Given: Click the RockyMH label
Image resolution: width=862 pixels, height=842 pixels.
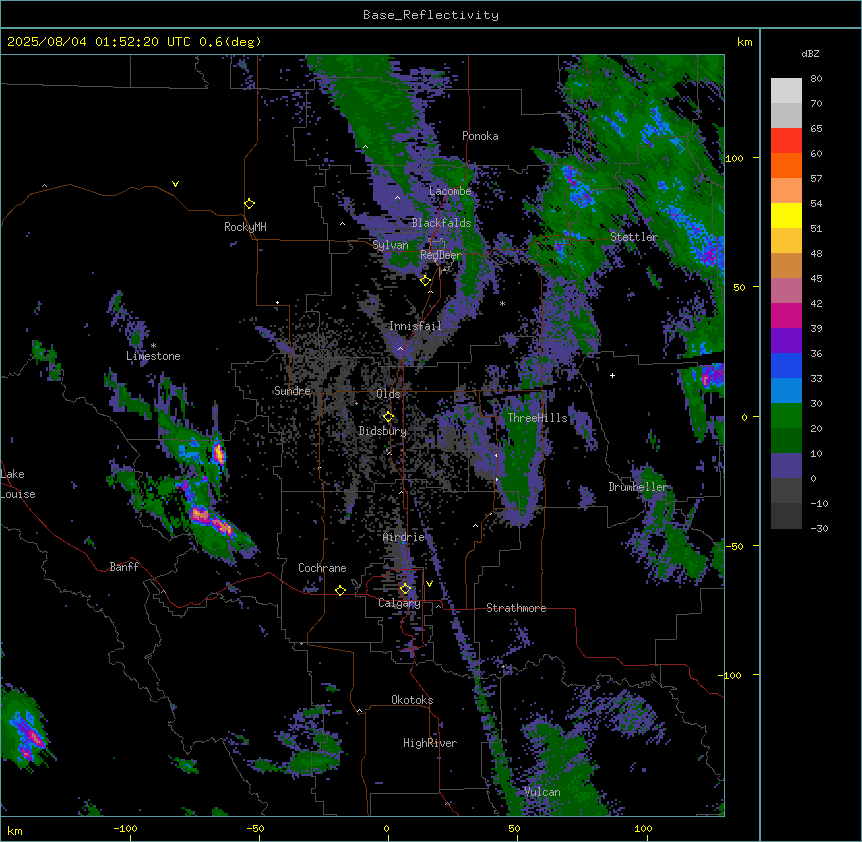Looking at the screenshot, I should coord(245,227).
